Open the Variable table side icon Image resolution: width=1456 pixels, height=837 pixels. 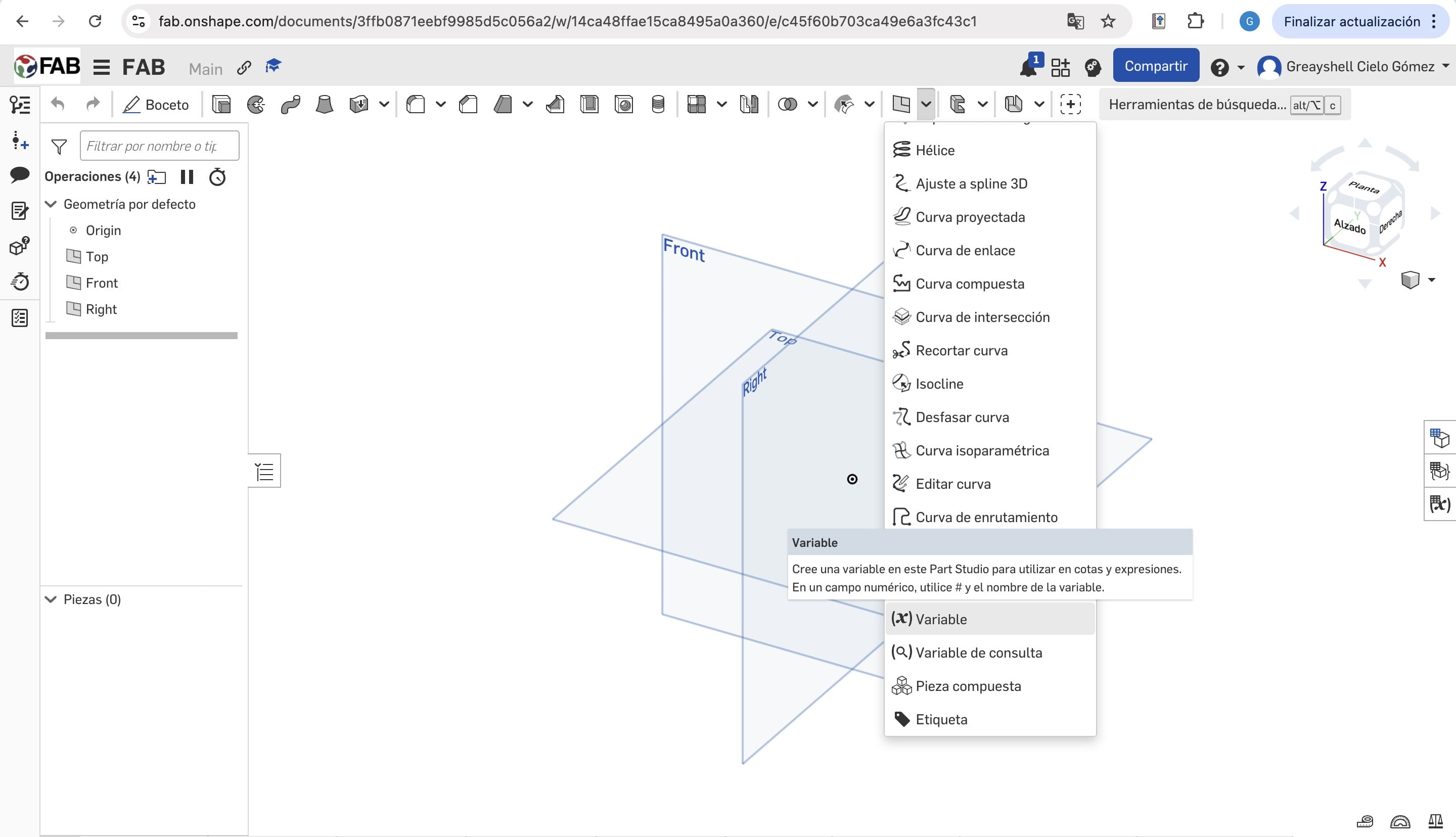click(x=1440, y=504)
